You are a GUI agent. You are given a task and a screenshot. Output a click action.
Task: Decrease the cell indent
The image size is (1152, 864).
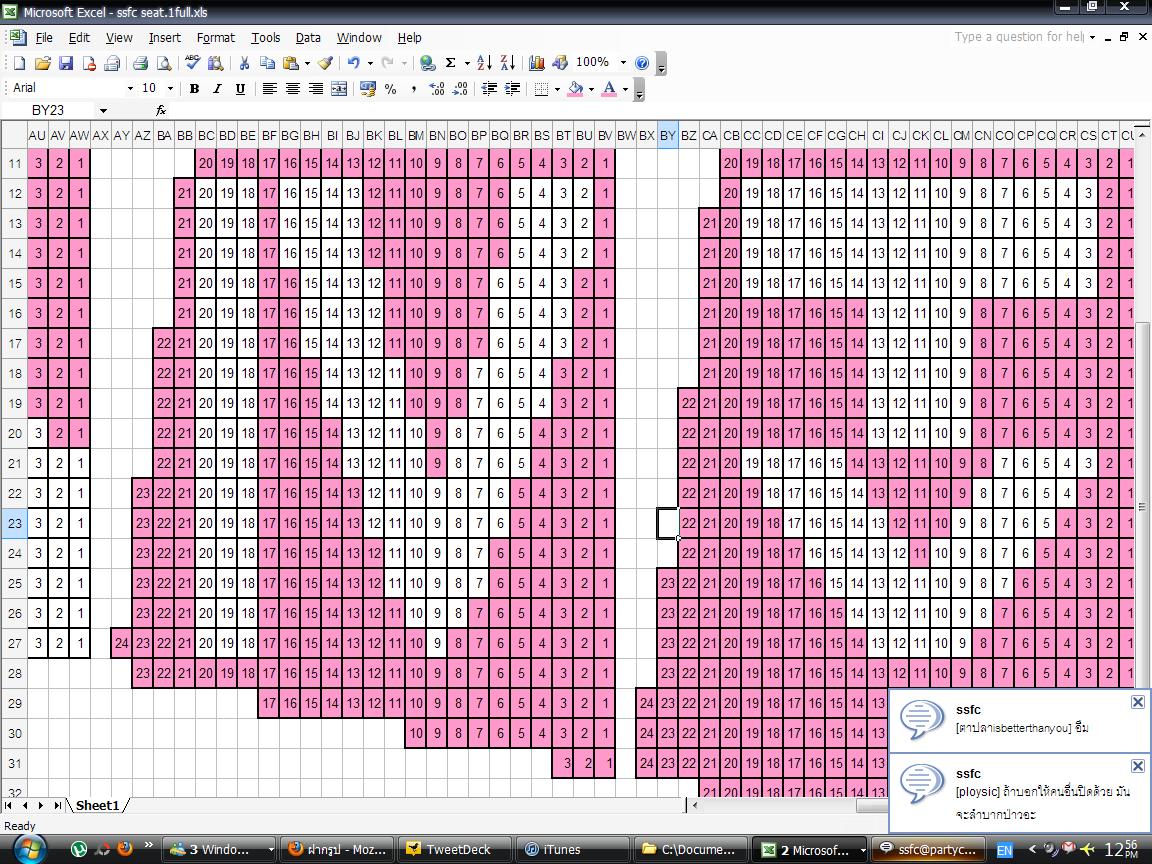coord(489,89)
